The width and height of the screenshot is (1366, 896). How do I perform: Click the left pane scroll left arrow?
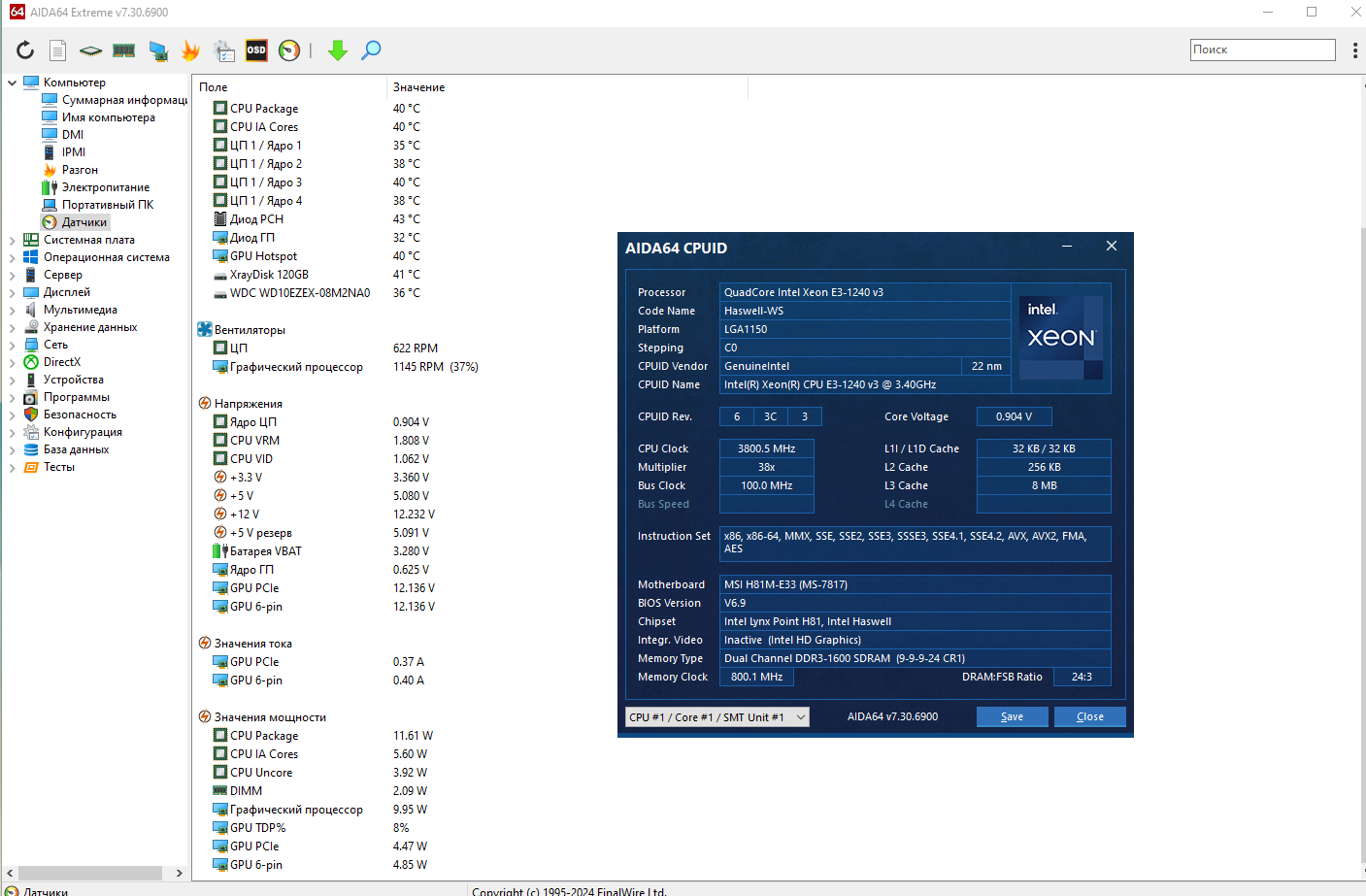point(9,873)
